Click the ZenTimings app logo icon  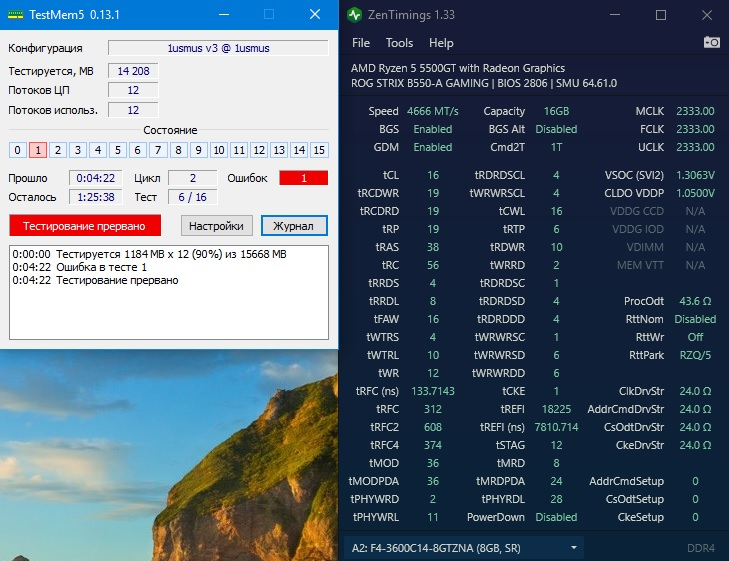354,15
